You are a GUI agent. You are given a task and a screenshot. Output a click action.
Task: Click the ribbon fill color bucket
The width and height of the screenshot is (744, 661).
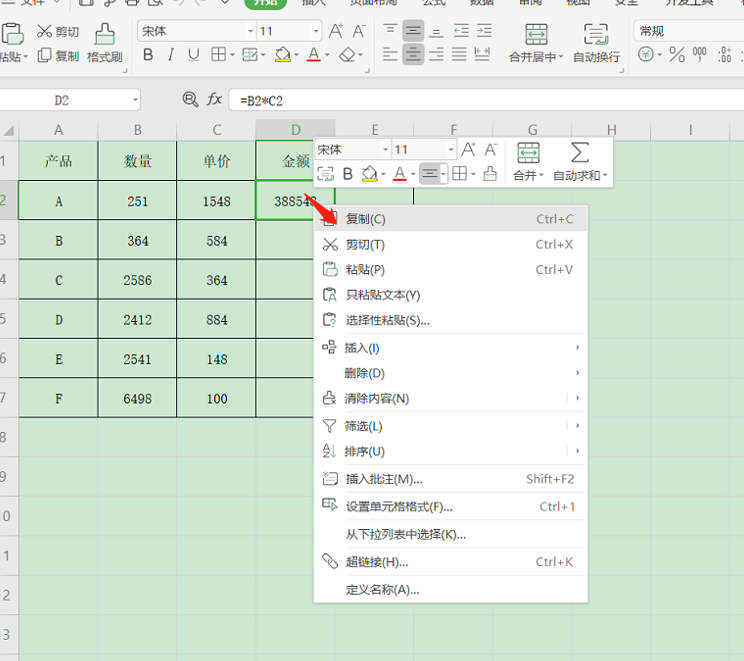(x=283, y=55)
